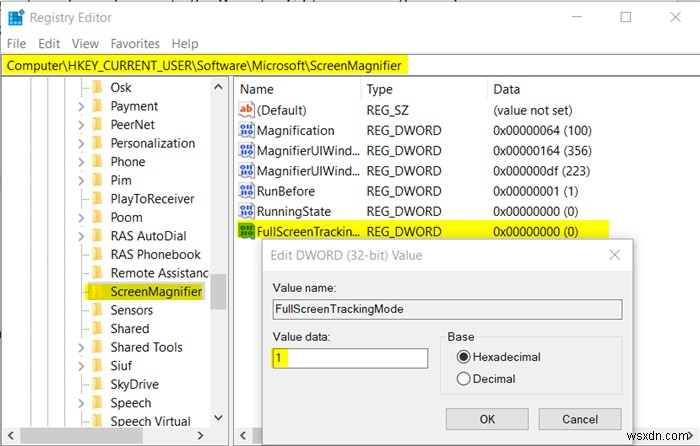Click the RAS Phonebook folder icon
The width and height of the screenshot is (700, 446).
[x=97, y=254]
